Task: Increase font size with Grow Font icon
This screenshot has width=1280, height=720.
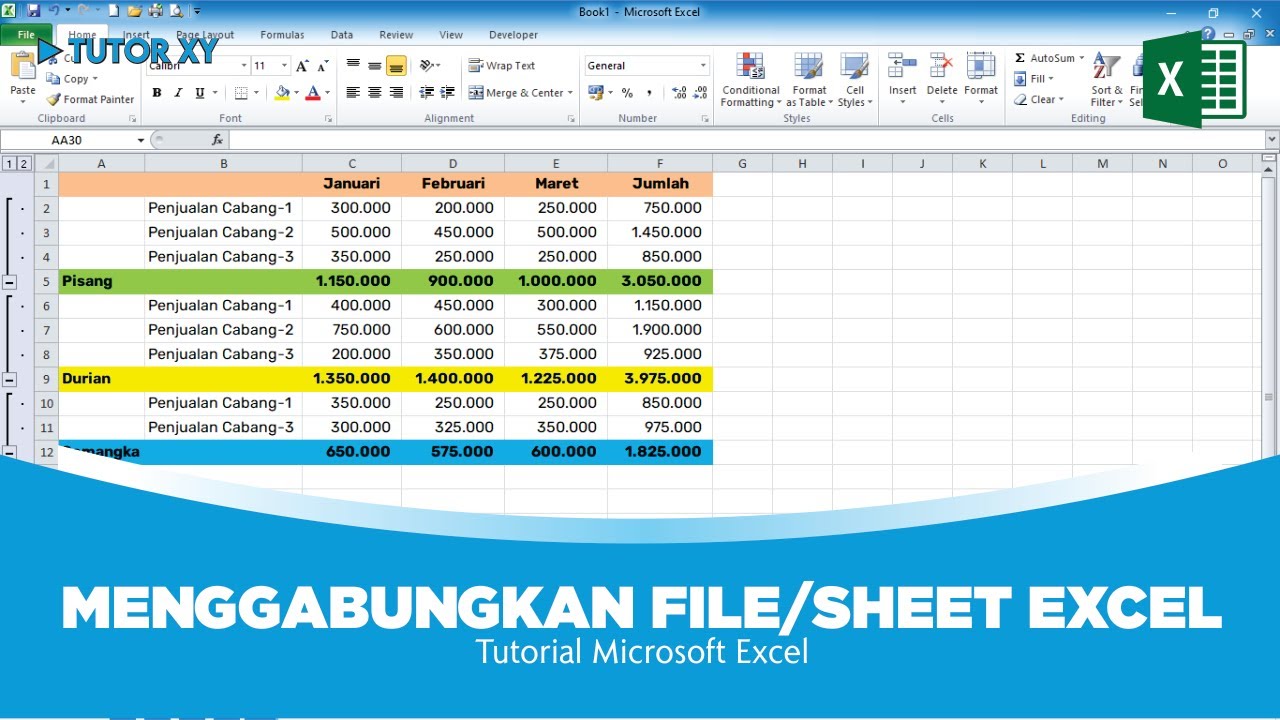Action: coord(302,66)
